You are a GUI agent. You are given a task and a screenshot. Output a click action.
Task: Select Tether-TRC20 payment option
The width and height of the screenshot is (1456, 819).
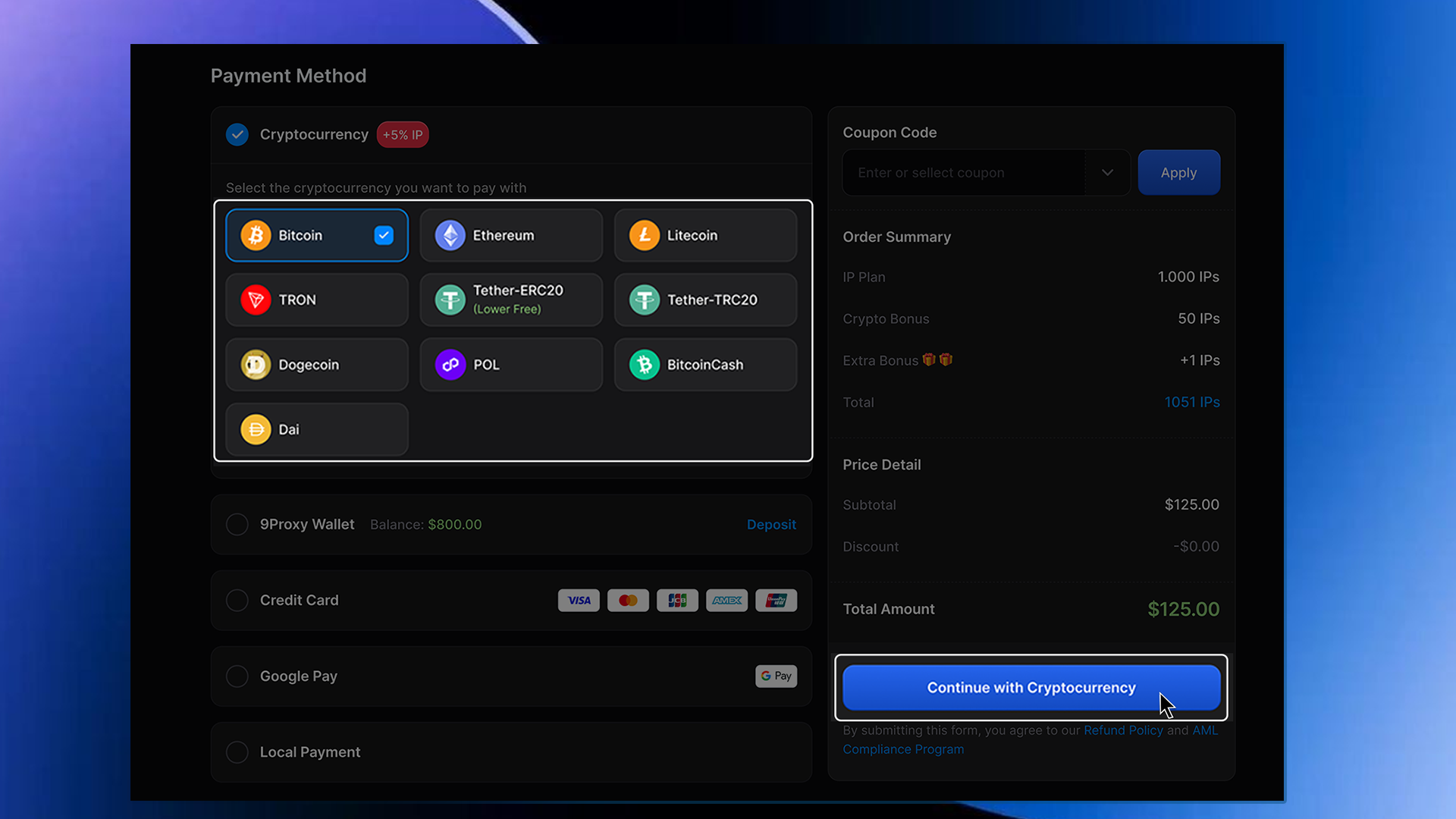(705, 300)
